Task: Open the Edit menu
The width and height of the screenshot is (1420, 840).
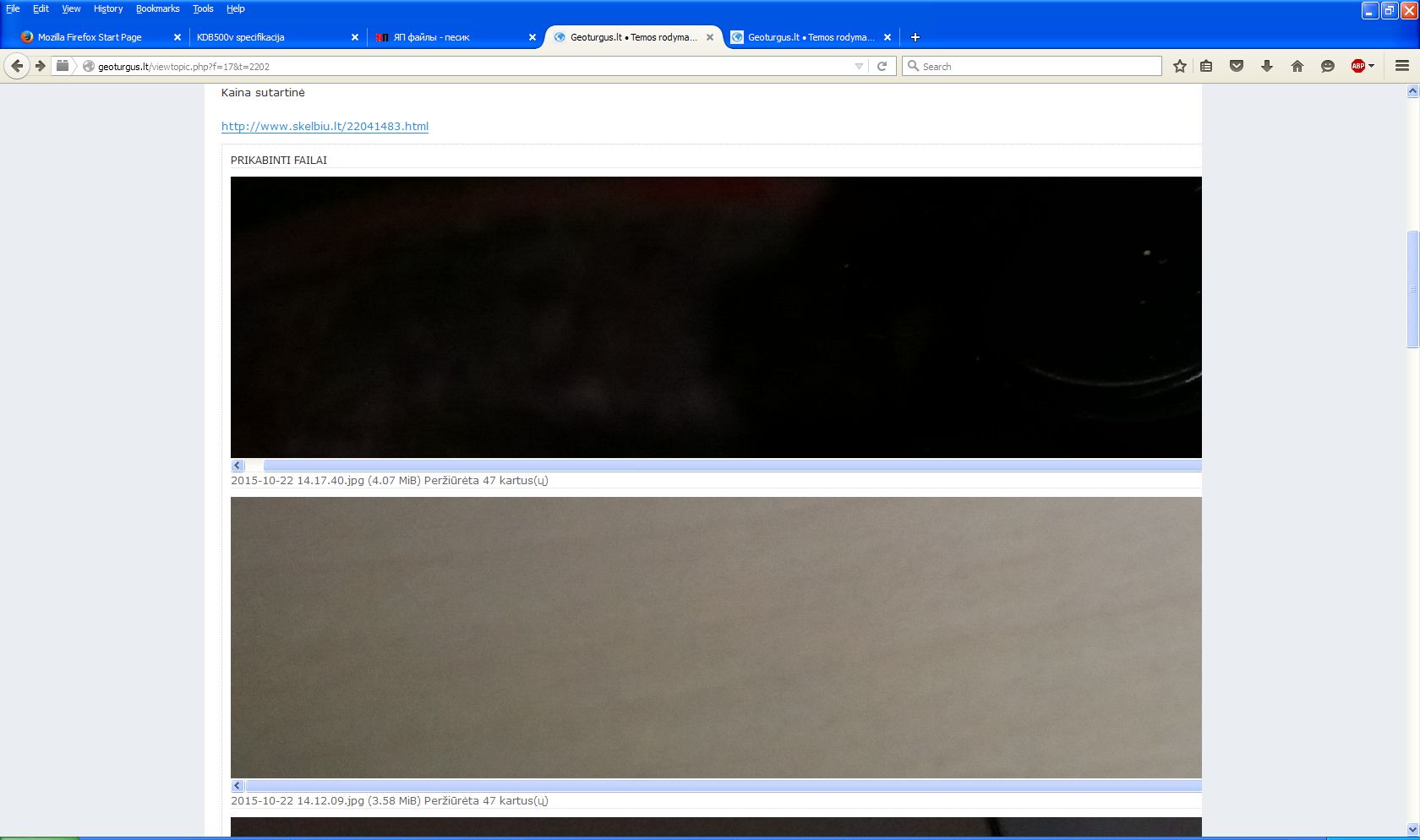Action: 41,8
